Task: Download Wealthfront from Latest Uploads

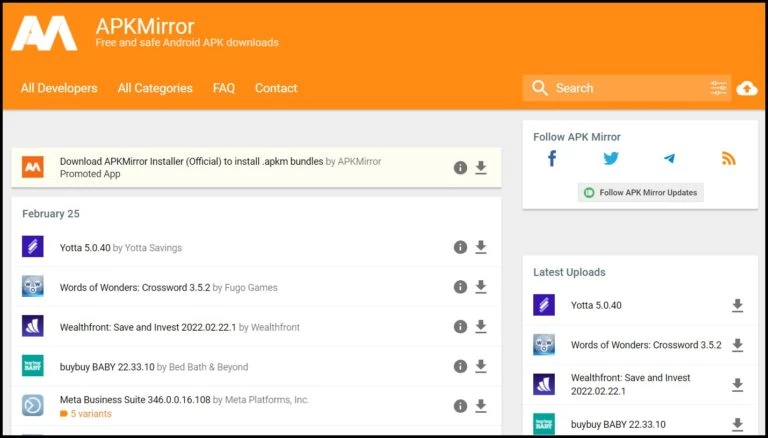Action: 737,385
